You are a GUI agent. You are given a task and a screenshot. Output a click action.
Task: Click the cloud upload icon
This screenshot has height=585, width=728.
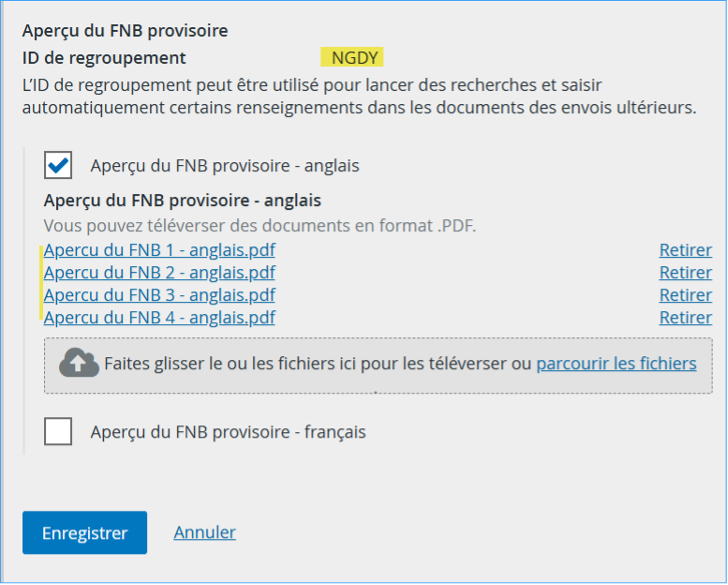click(x=79, y=363)
